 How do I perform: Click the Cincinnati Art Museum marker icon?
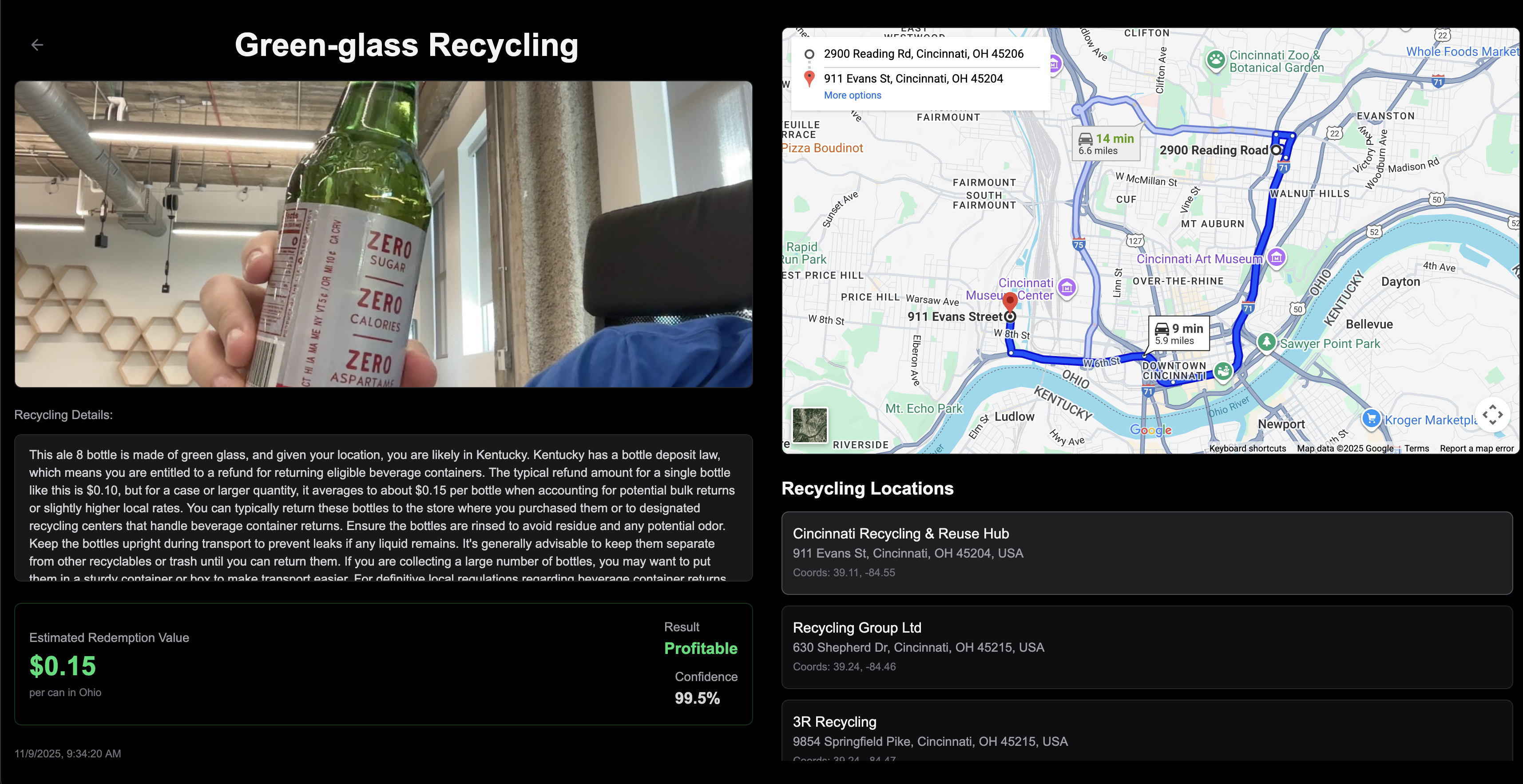click(1277, 258)
